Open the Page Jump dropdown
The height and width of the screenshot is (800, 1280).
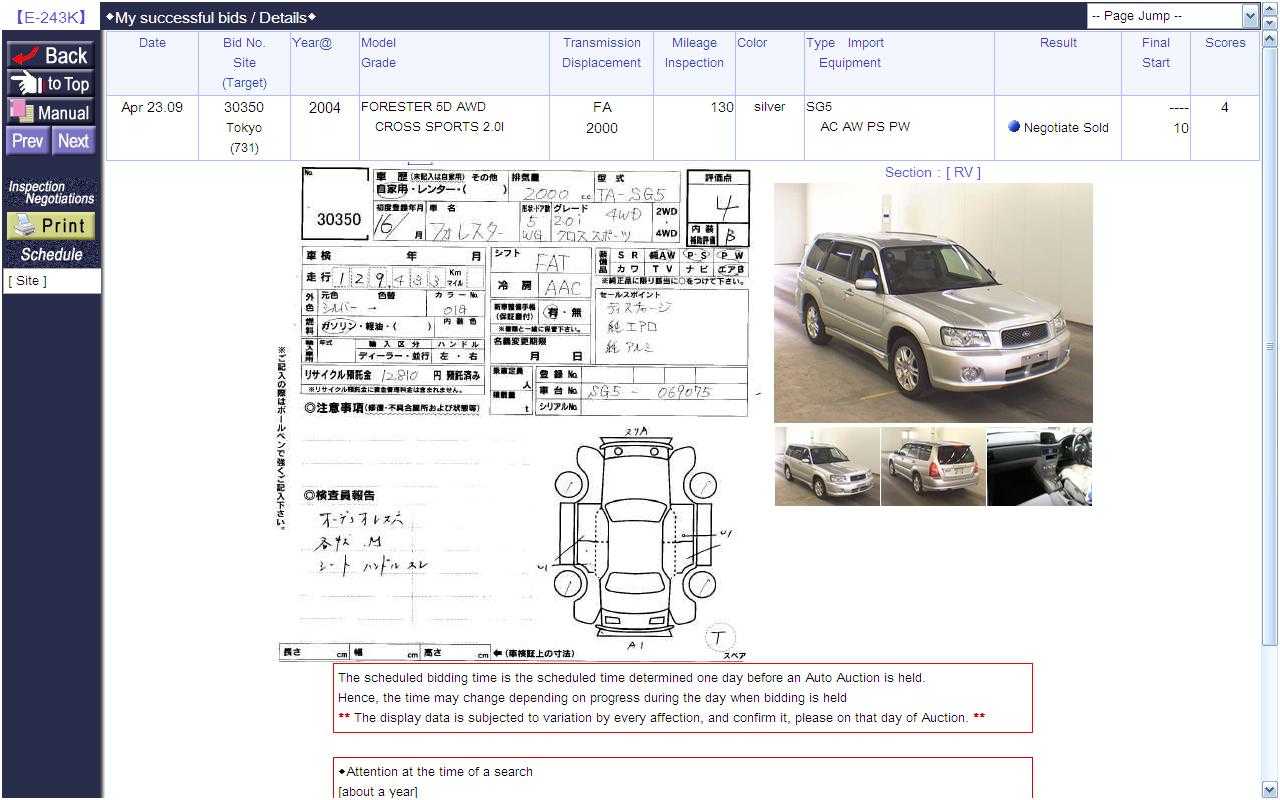tap(1173, 16)
